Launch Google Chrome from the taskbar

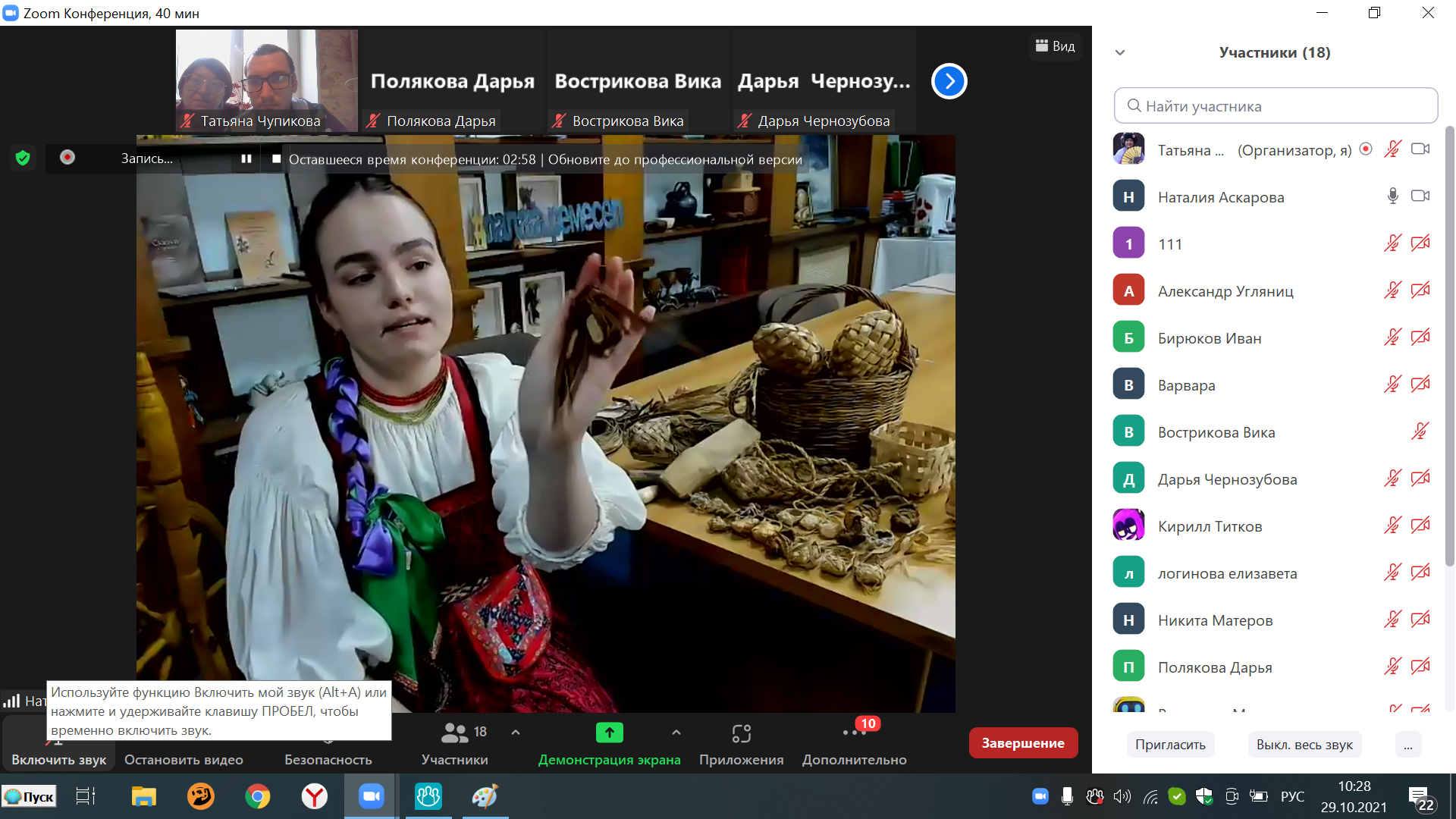pyautogui.click(x=258, y=796)
